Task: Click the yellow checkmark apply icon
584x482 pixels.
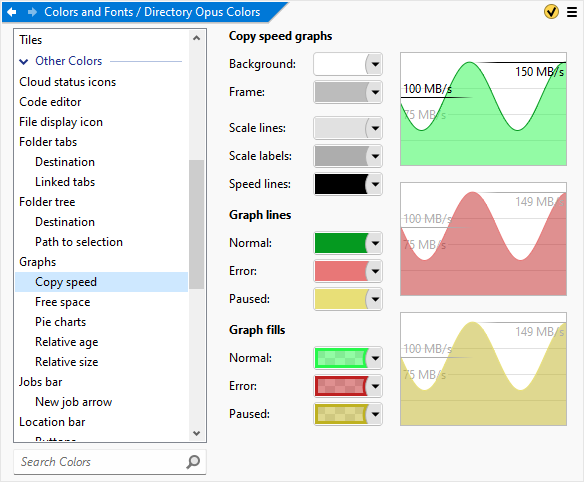Action: (x=551, y=12)
